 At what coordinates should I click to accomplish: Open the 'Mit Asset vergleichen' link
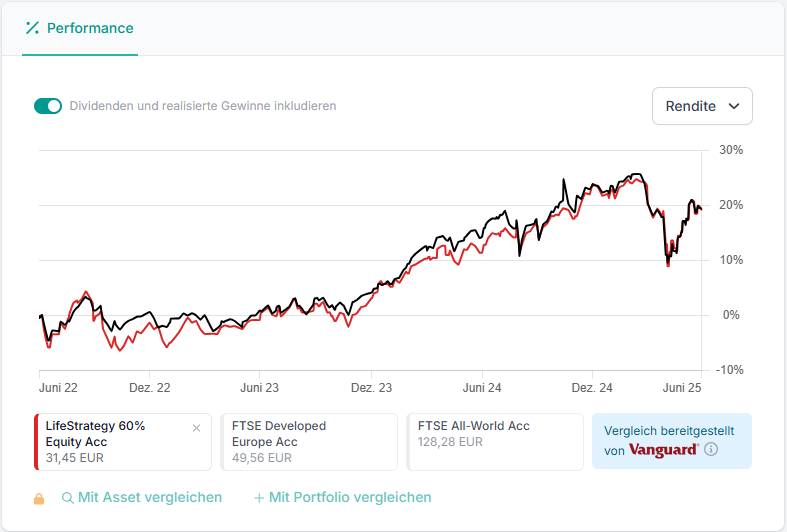[150, 497]
